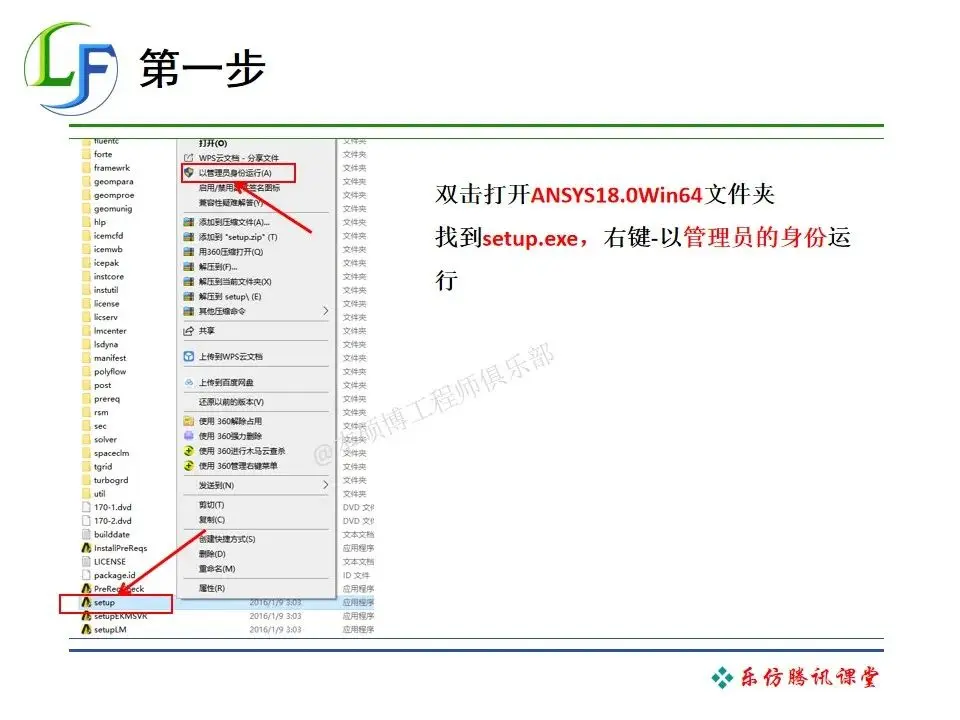Click the WPS cloud share file icon
960x720 pixels.
pyautogui.click(x=189, y=158)
